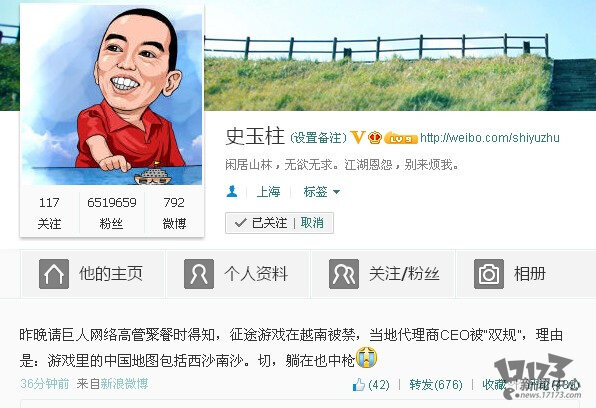596x408 pixels.
Task: Expand the 标签 dropdown arrow
Action: tap(336, 192)
